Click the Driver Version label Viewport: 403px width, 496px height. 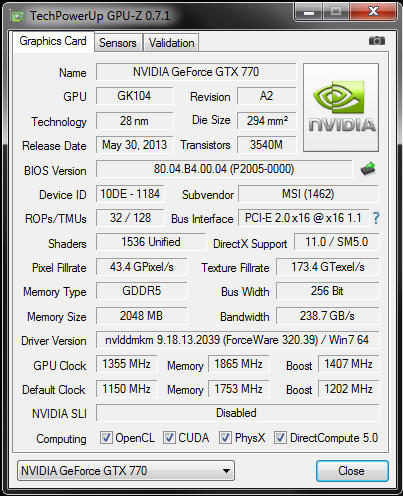54,341
